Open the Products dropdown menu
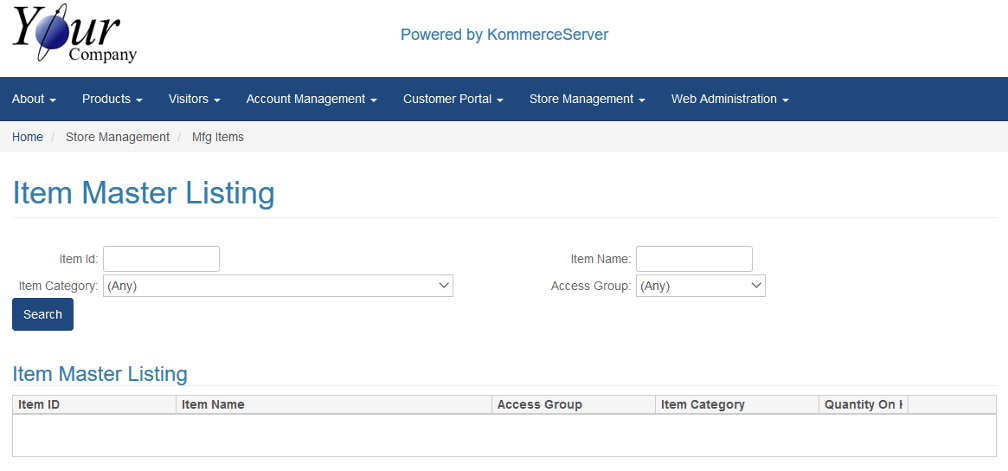 point(112,99)
